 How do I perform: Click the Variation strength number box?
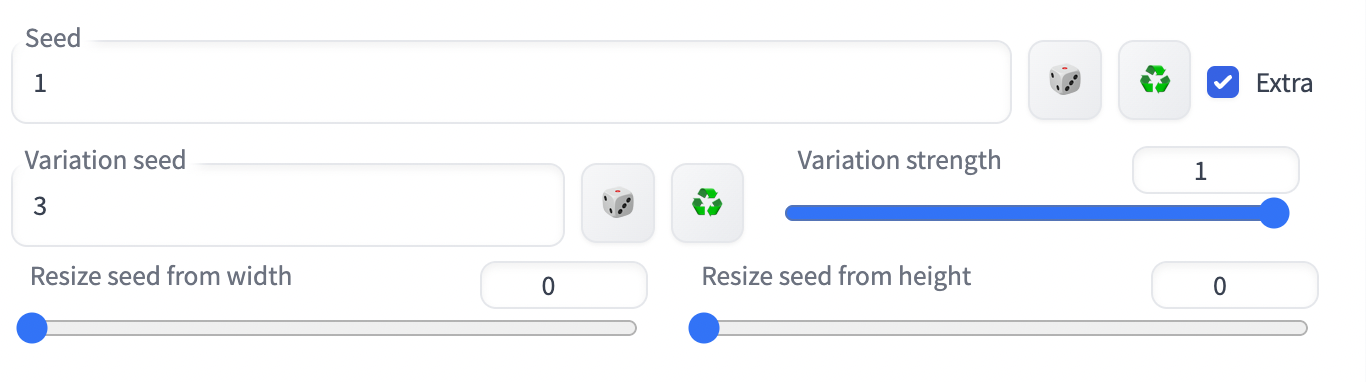1215,171
